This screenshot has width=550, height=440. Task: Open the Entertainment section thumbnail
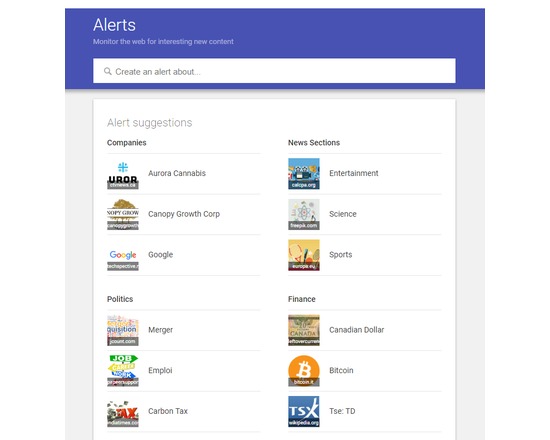304,173
